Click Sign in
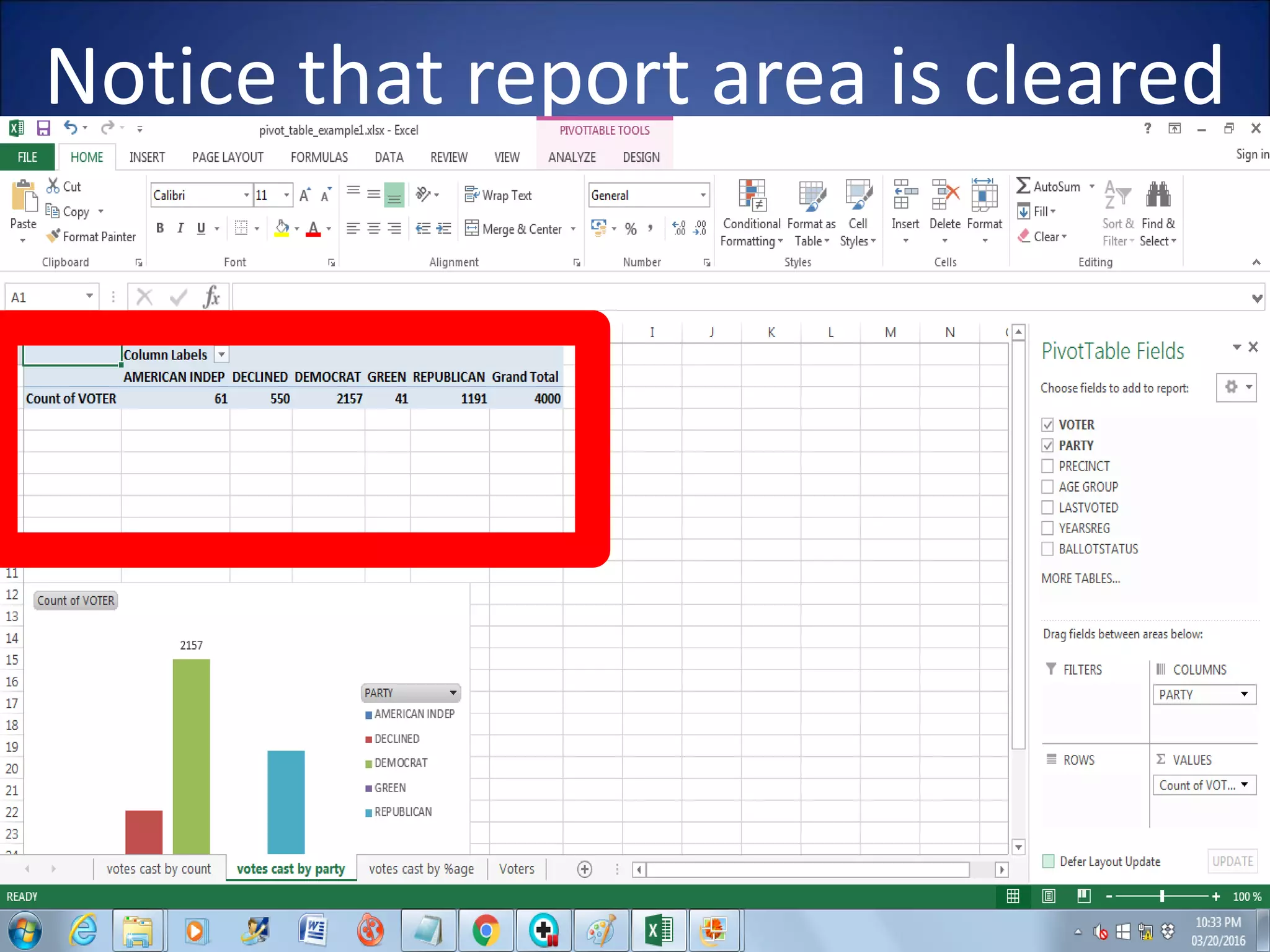Image resolution: width=1270 pixels, height=952 pixels. [x=1252, y=154]
